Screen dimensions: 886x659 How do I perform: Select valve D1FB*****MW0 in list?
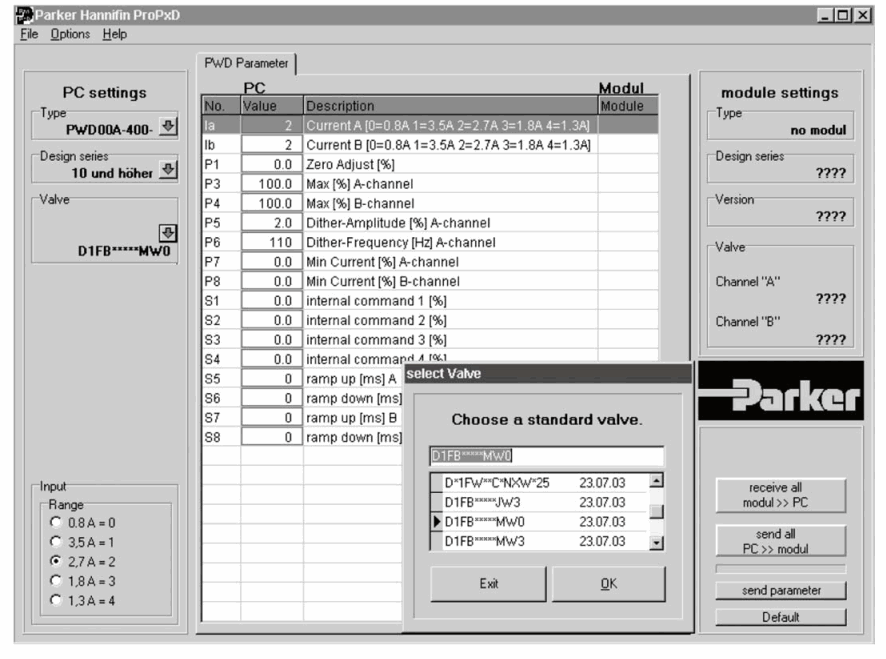point(540,522)
